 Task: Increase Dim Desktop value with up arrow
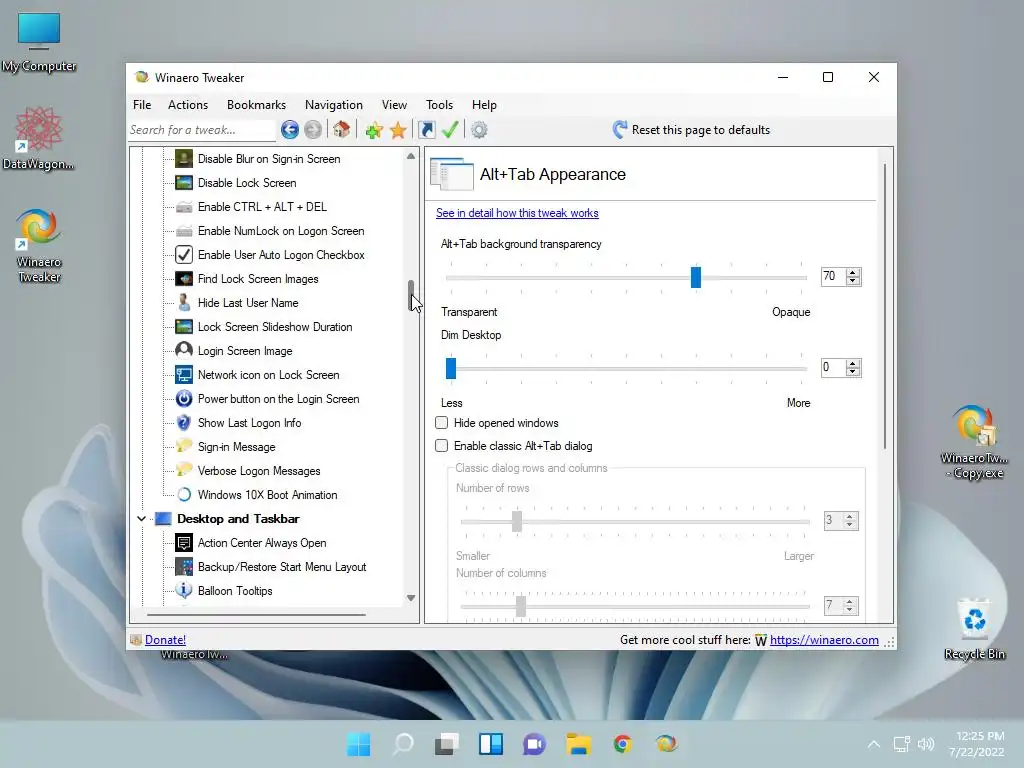click(x=852, y=363)
